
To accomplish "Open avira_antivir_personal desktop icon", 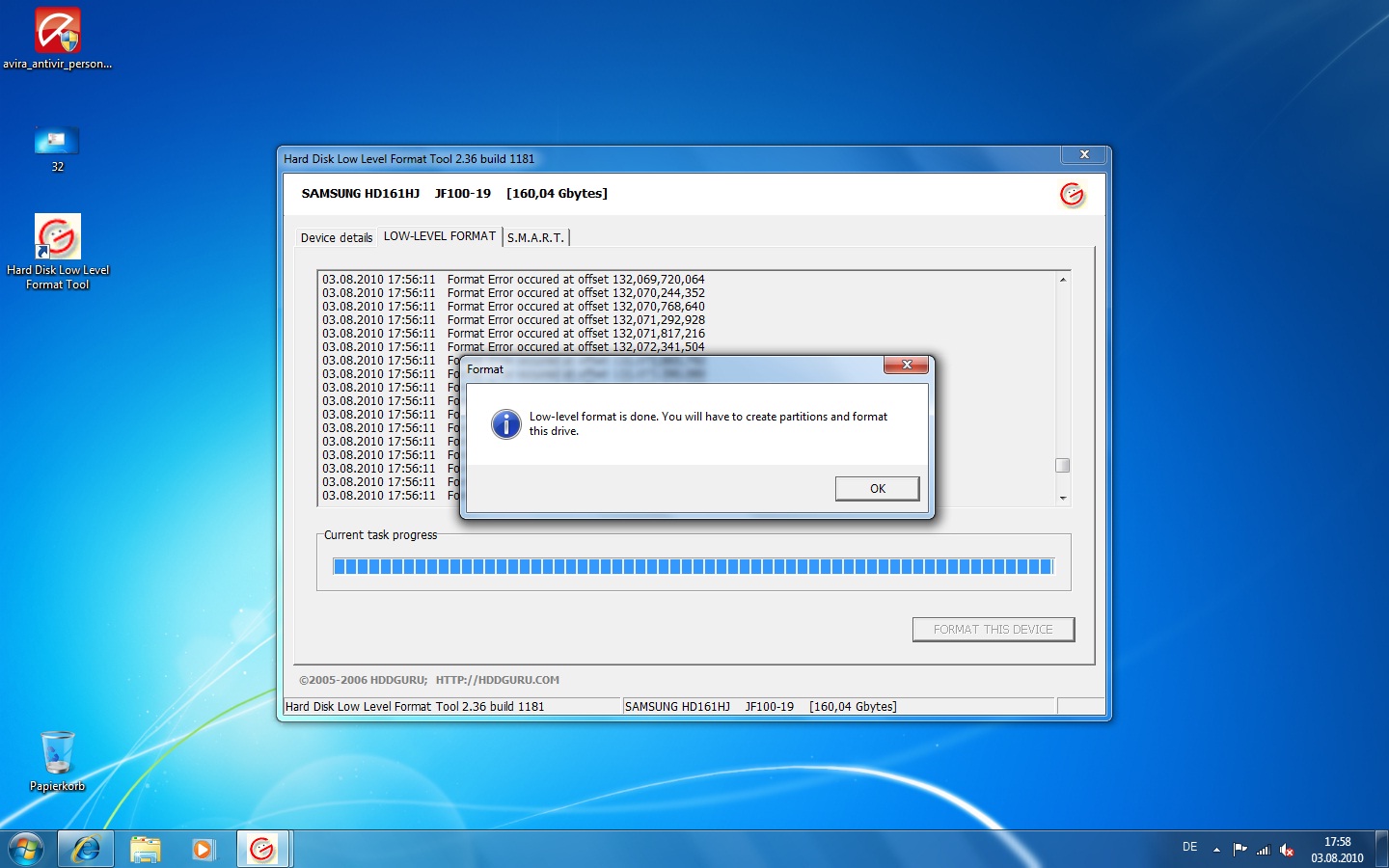I will point(58,39).
